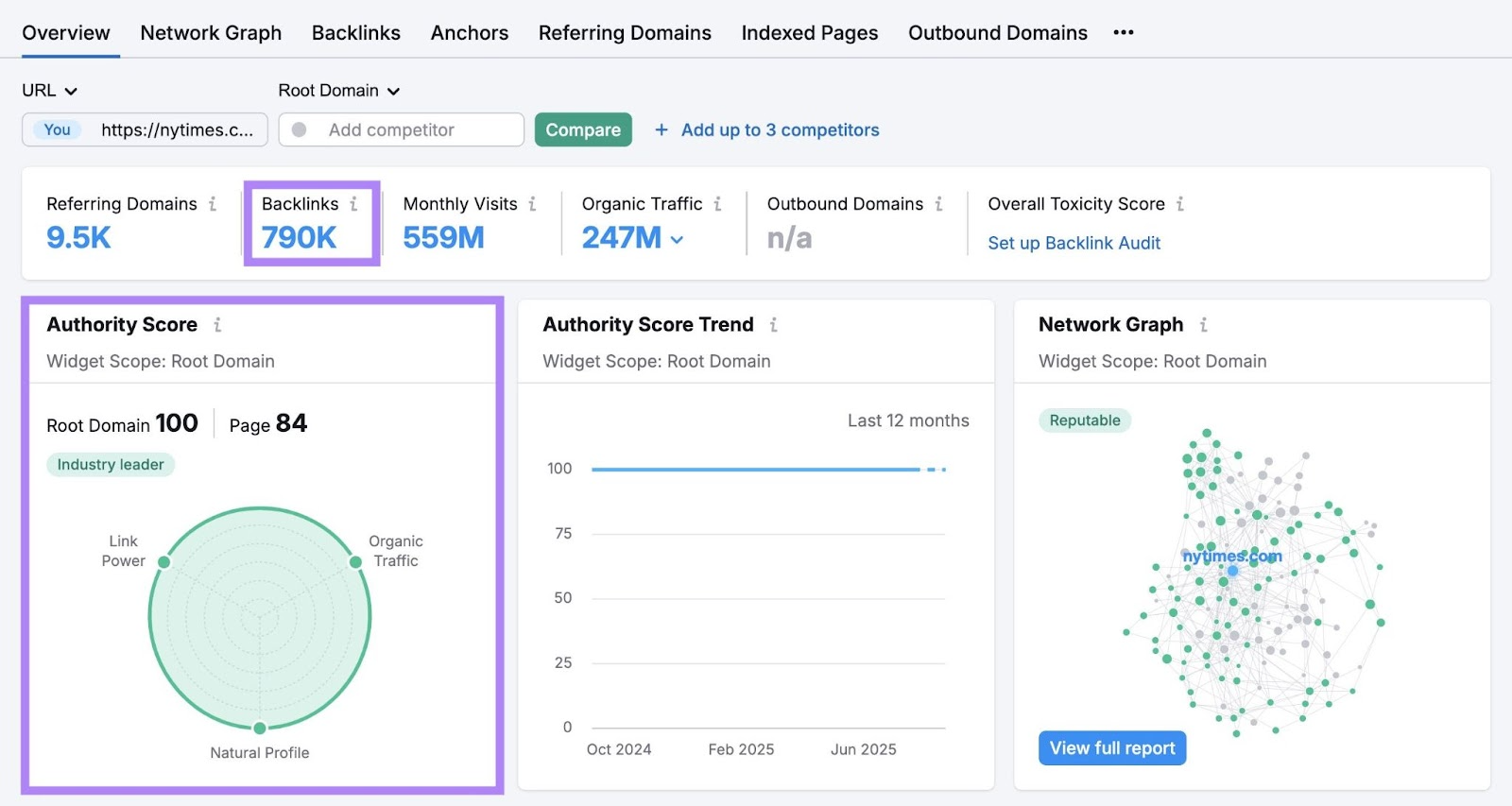Viewport: 1512px width, 806px height.
Task: Click info icon beside Overall Toxicity Score
Action: click(x=1180, y=204)
